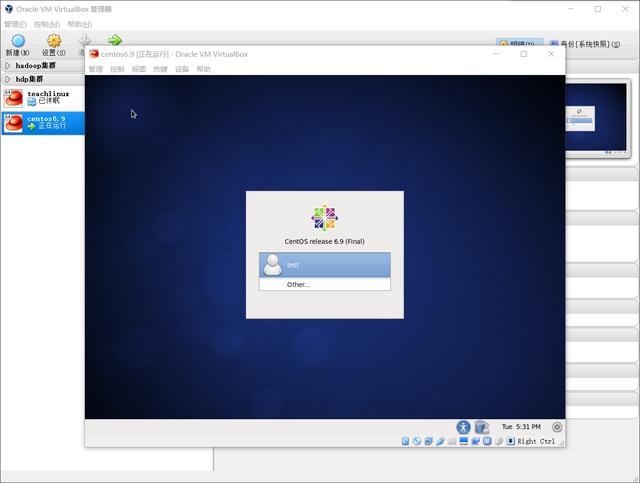Click the gray discard down-arrow toolbar icon
This screenshot has height=483, width=640.
[84, 40]
